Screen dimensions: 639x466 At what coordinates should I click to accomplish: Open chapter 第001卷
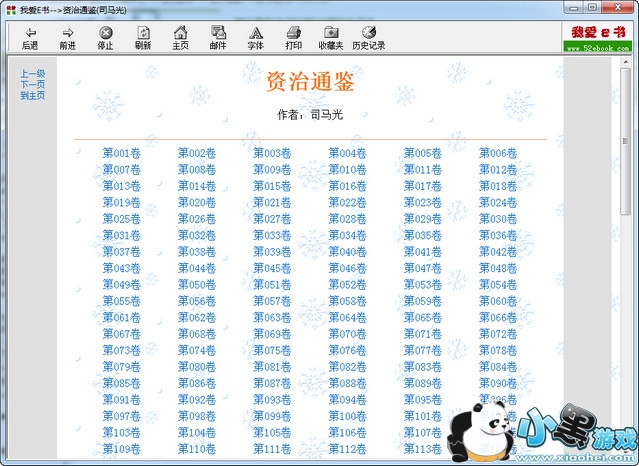[121, 153]
